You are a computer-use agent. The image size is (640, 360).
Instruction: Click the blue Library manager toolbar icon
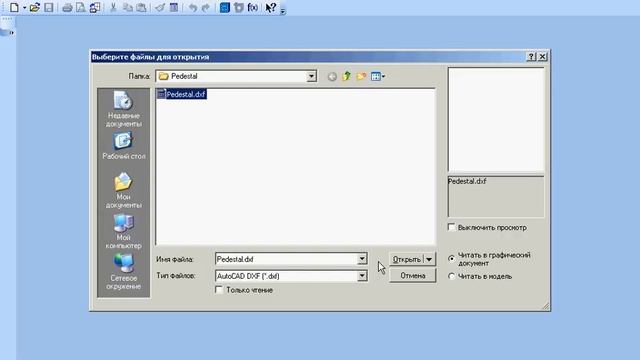(224, 7)
